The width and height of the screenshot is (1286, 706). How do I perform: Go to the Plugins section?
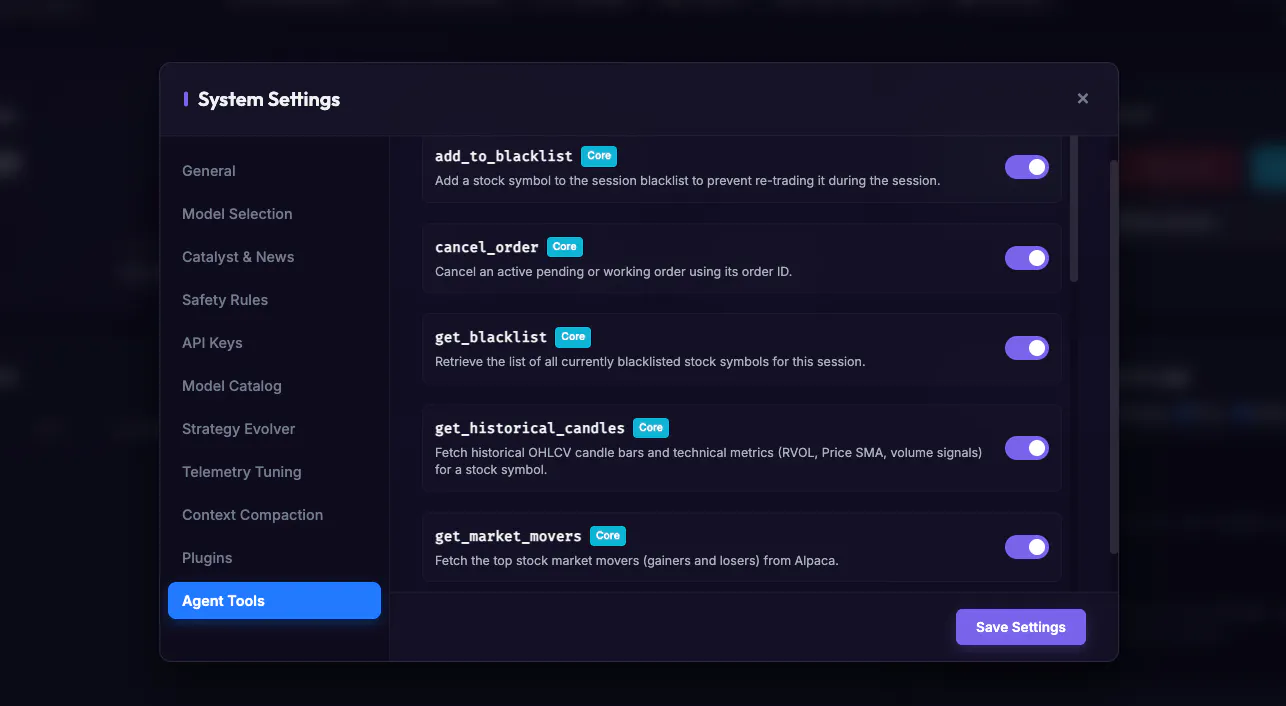pos(274,558)
